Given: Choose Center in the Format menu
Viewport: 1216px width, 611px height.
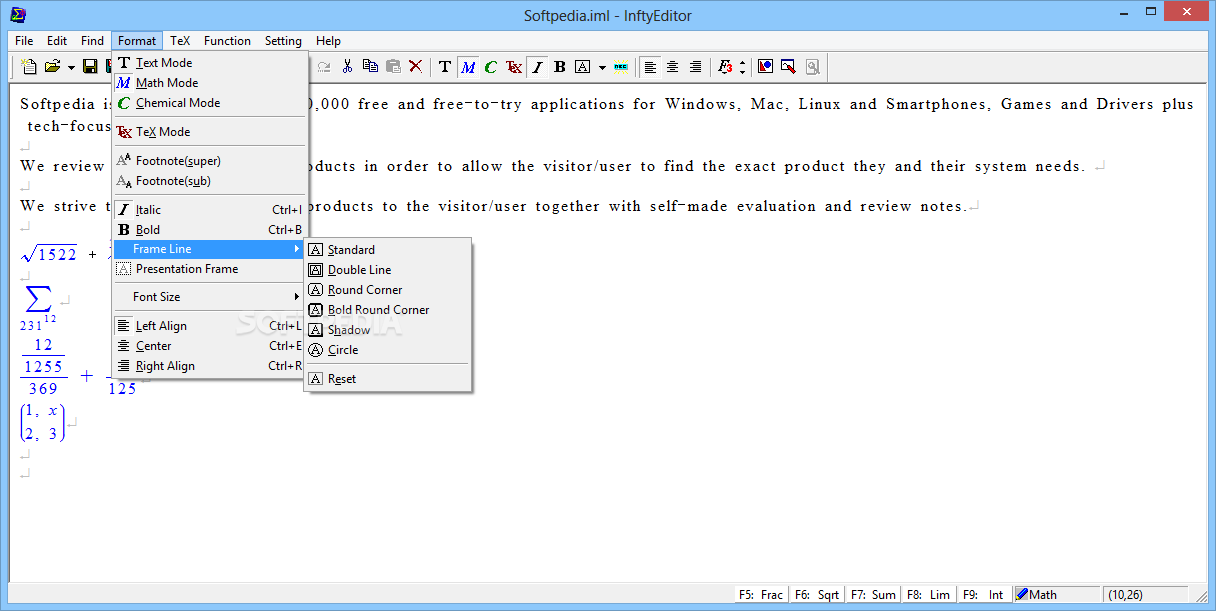Looking at the screenshot, I should [209, 346].
